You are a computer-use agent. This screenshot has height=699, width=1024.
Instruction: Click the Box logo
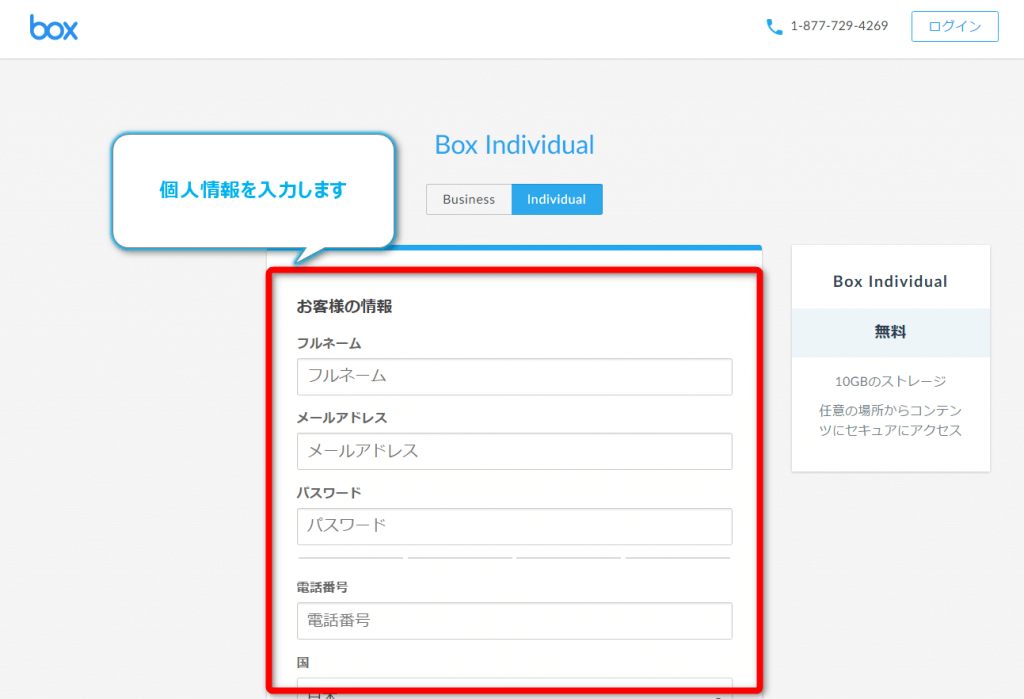54,27
